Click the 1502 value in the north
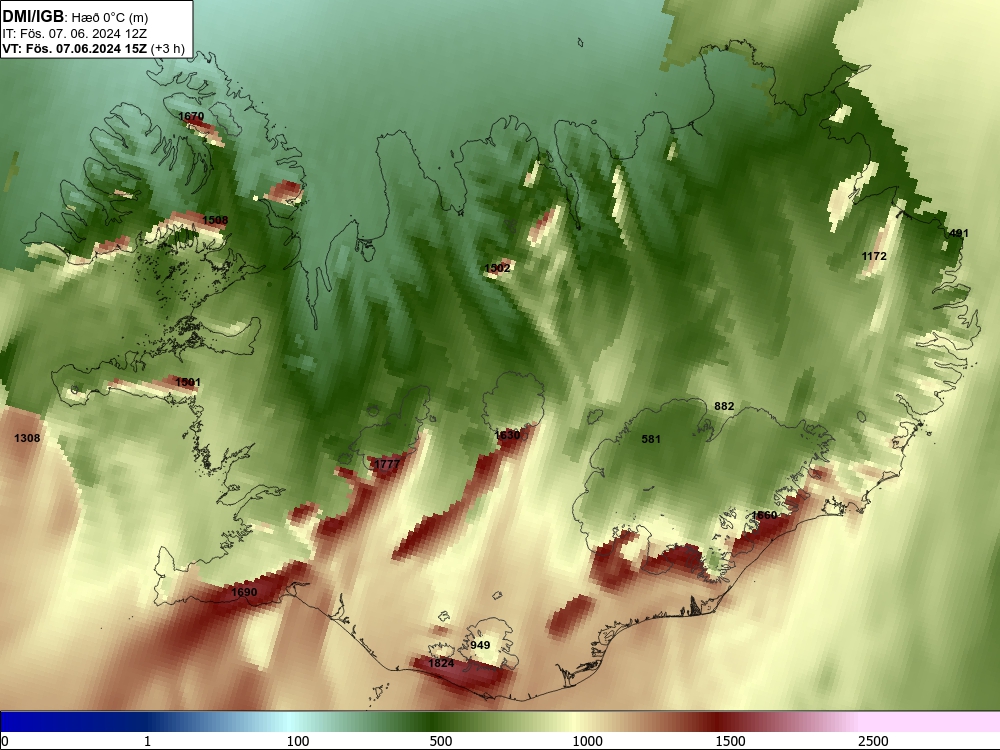 (497, 268)
